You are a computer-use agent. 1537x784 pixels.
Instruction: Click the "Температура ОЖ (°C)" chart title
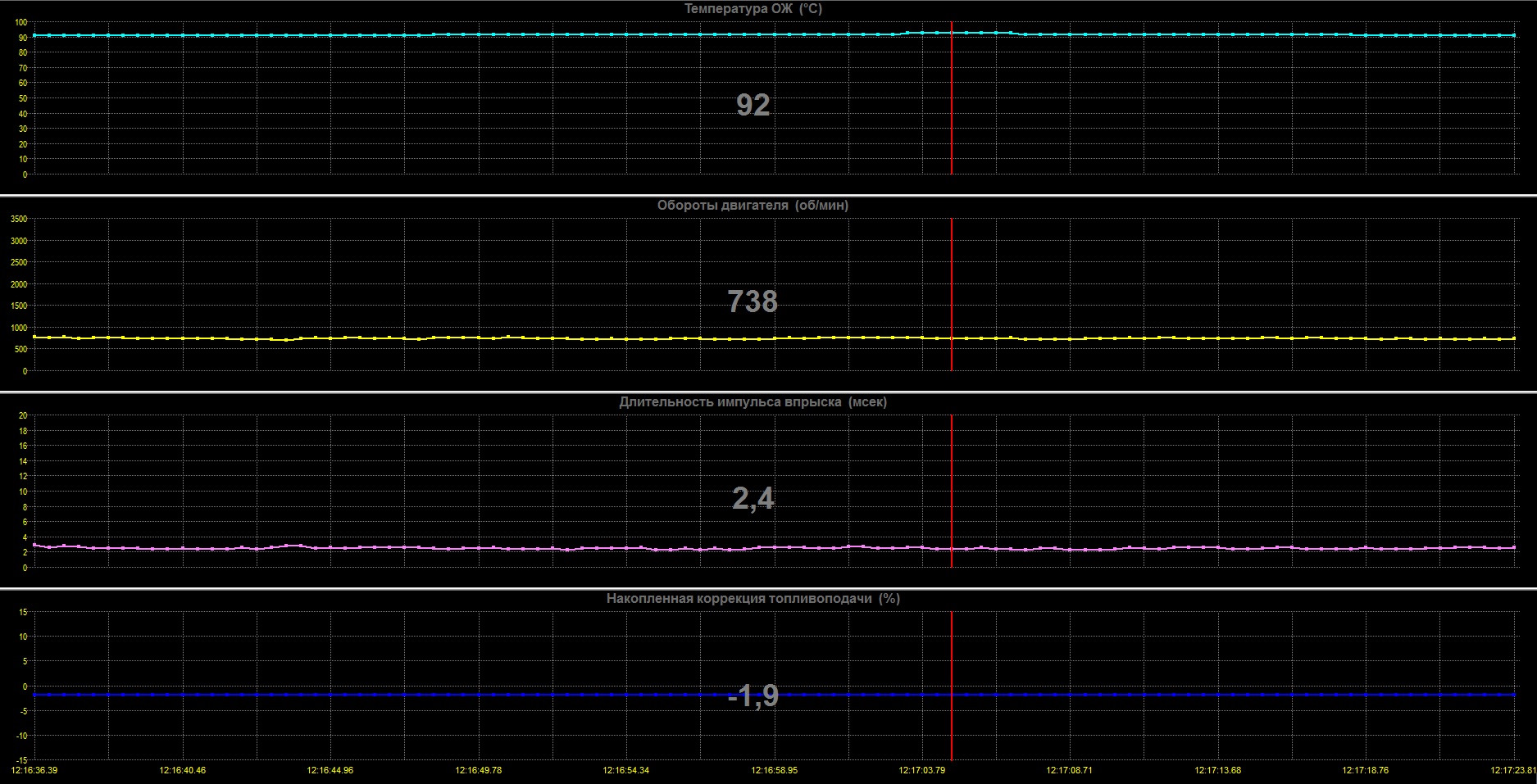pos(753,9)
